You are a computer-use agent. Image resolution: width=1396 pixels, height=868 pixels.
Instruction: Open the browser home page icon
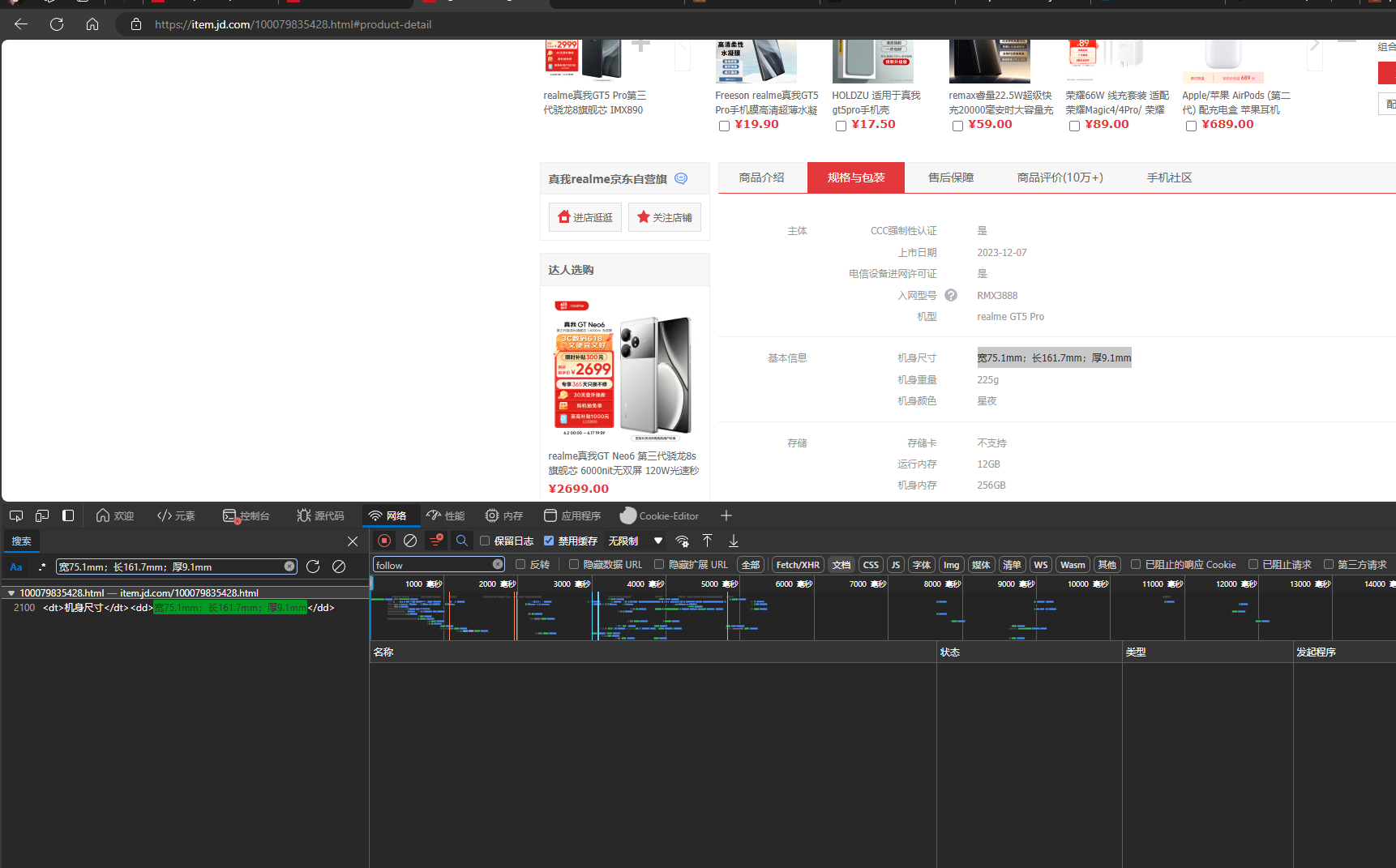[92, 24]
